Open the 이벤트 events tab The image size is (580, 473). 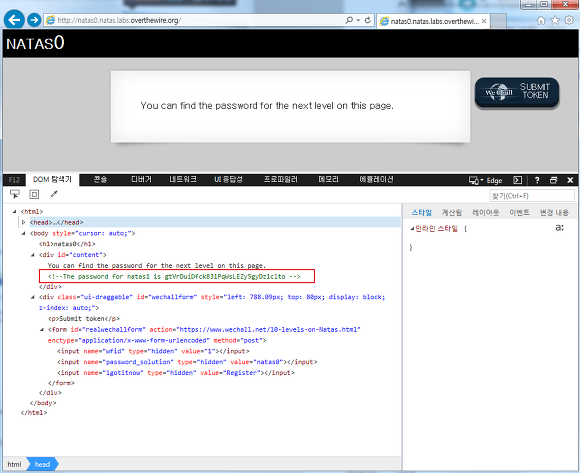(519, 212)
